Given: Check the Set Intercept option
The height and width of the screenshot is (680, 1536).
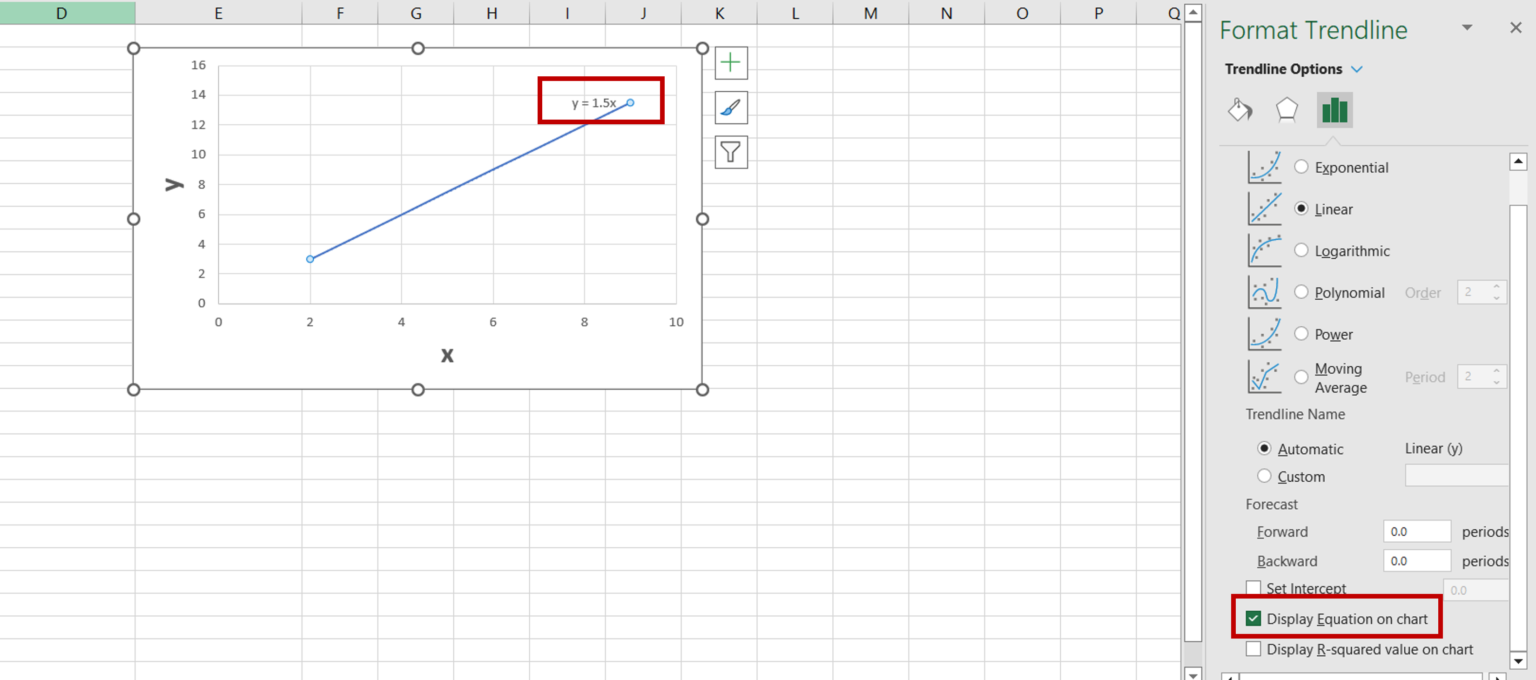Looking at the screenshot, I should (1253, 589).
